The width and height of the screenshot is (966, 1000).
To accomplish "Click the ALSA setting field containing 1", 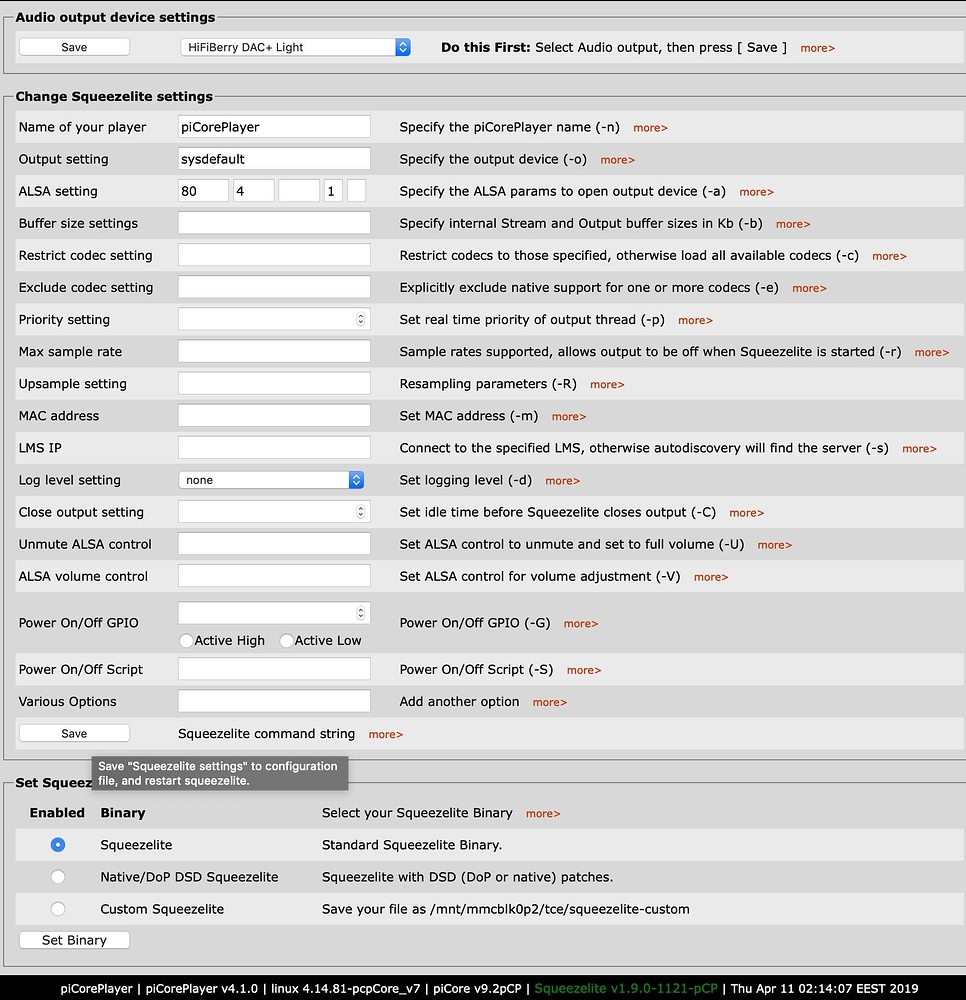I will click(333, 191).
